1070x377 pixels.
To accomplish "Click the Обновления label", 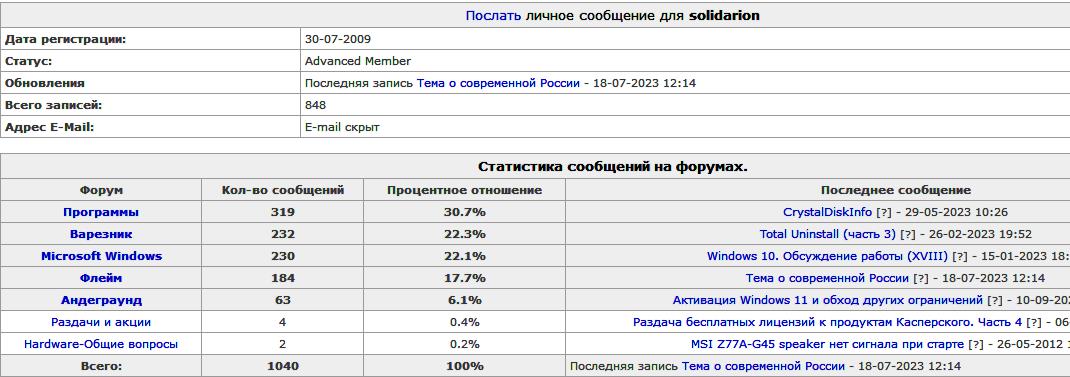I will click(x=45, y=83).
